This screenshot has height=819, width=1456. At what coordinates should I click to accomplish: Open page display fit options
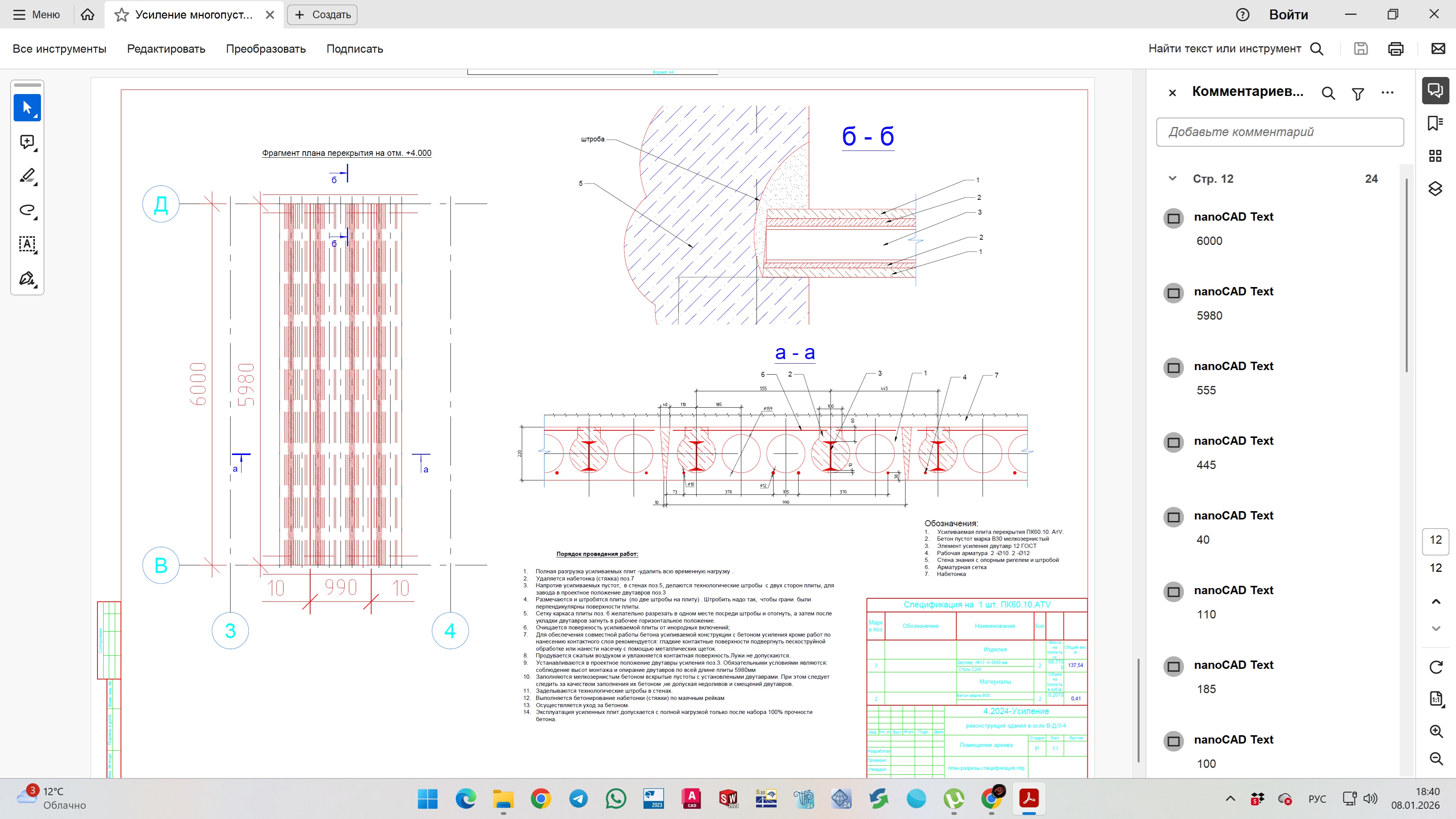[1436, 698]
